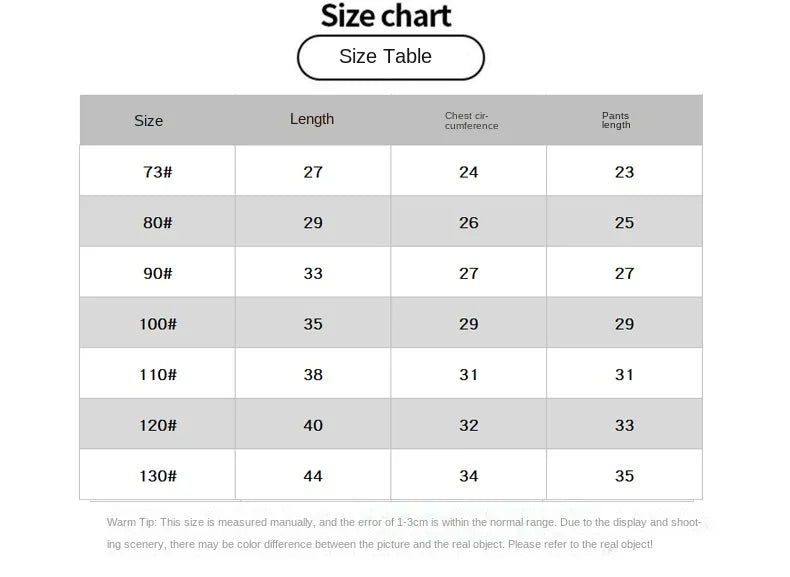
Task: Click the Pants length column header
Action: click(x=616, y=121)
